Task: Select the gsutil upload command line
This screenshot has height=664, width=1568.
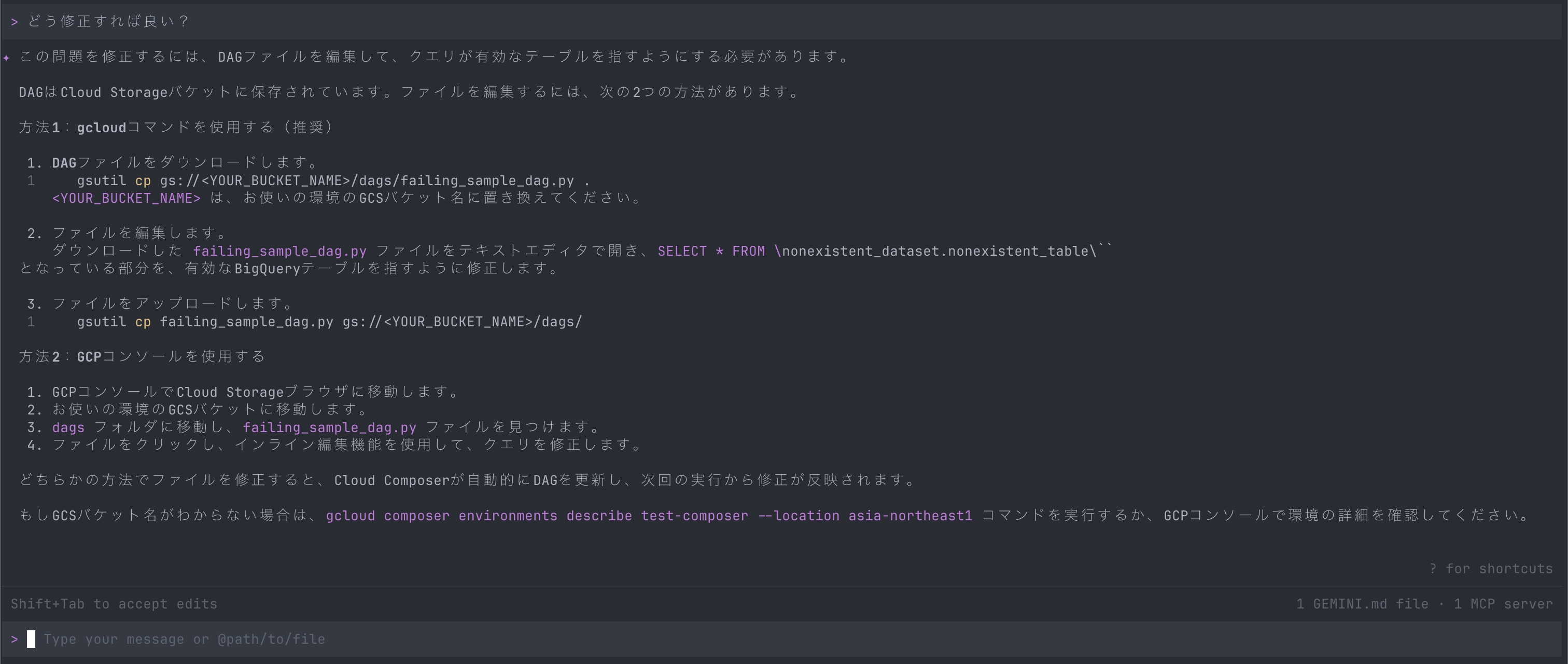Action: pyautogui.click(x=329, y=322)
